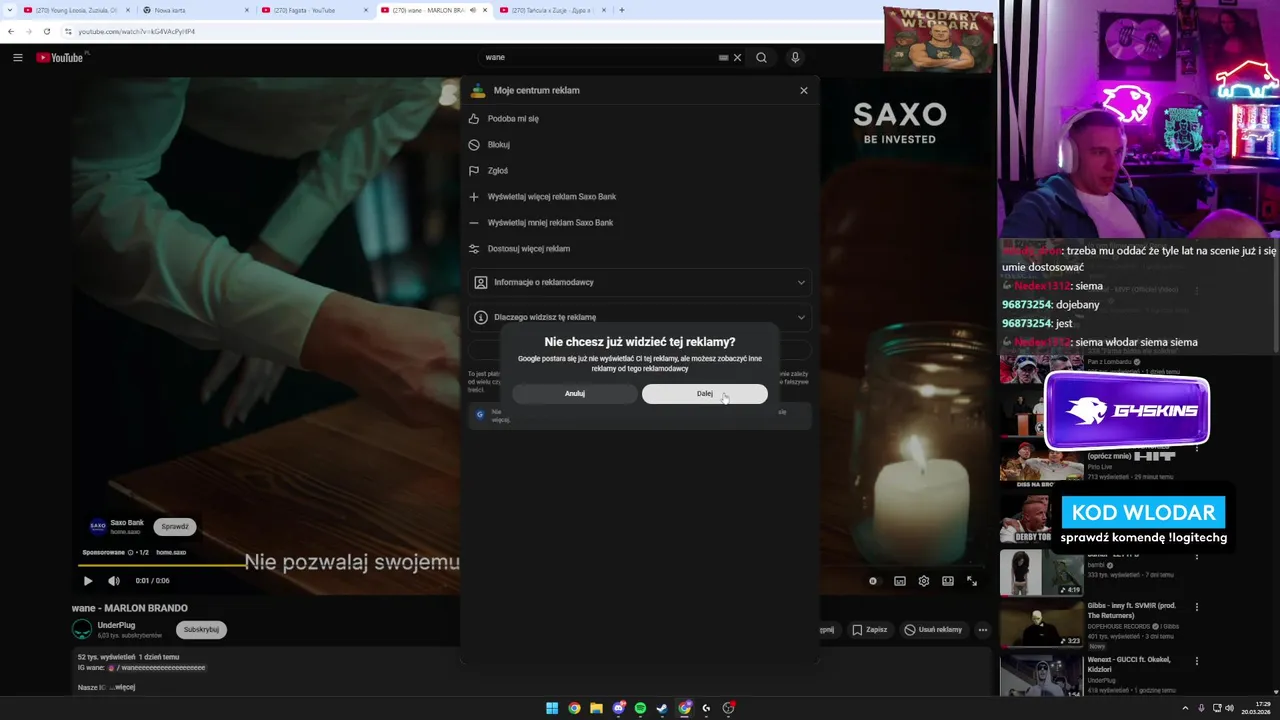The image size is (1280, 720).
Task: Open system volume control in the tray
Action: [1229, 708]
